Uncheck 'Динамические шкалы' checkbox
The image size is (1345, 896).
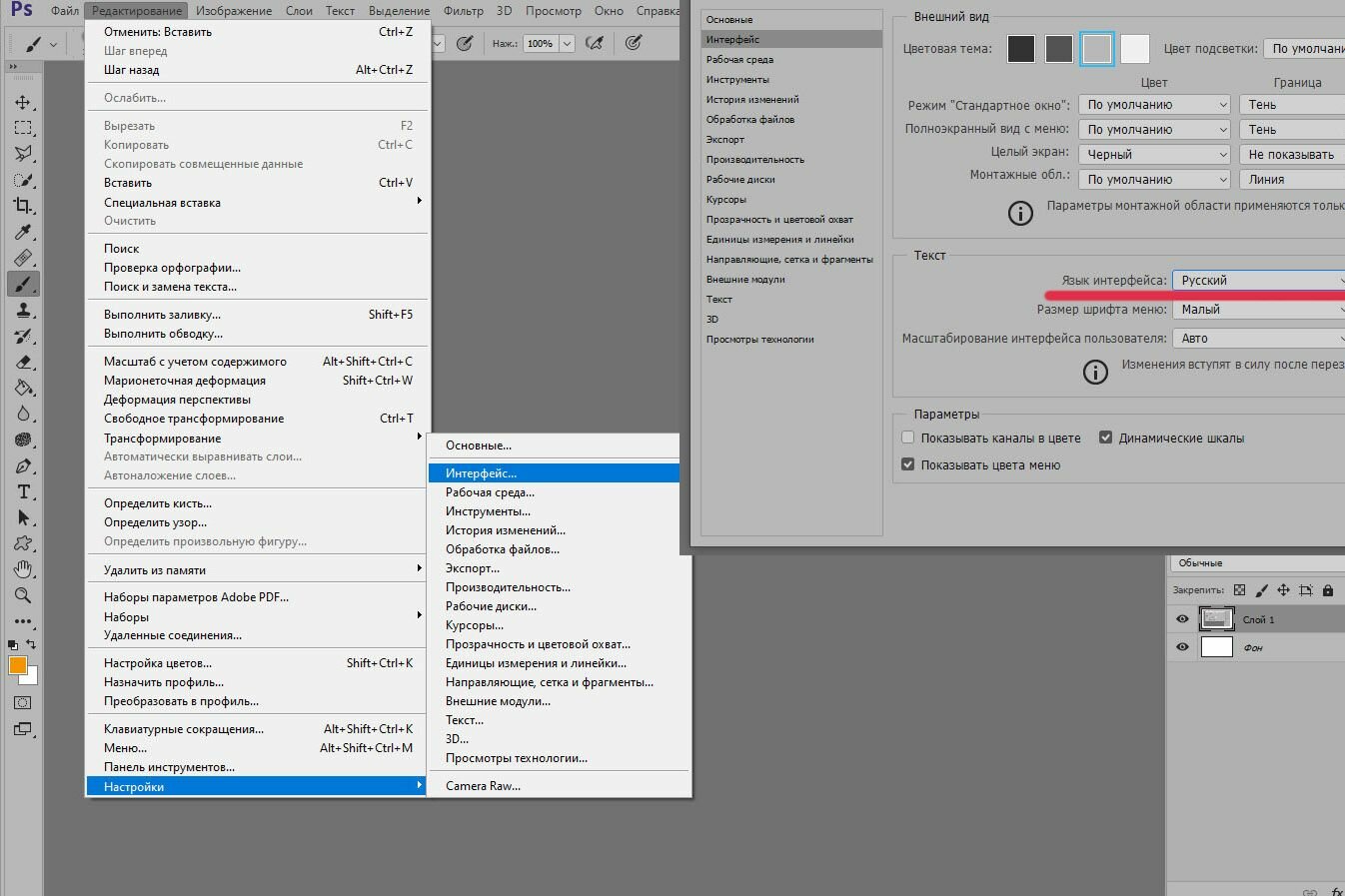pyautogui.click(x=1106, y=438)
